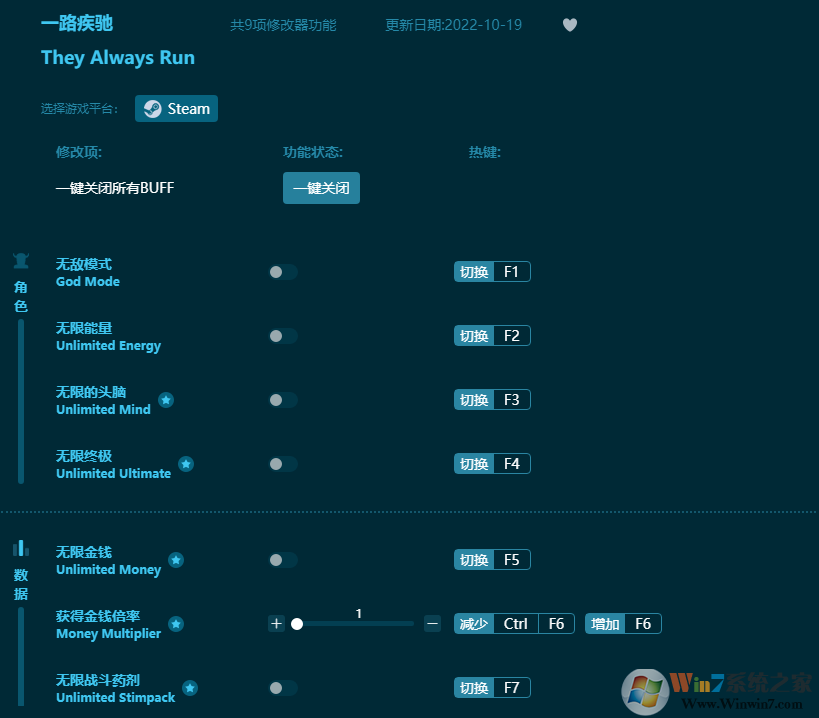This screenshot has width=819, height=718.
Task: Enable Unlimited Ultimate toggle
Action: [283, 464]
